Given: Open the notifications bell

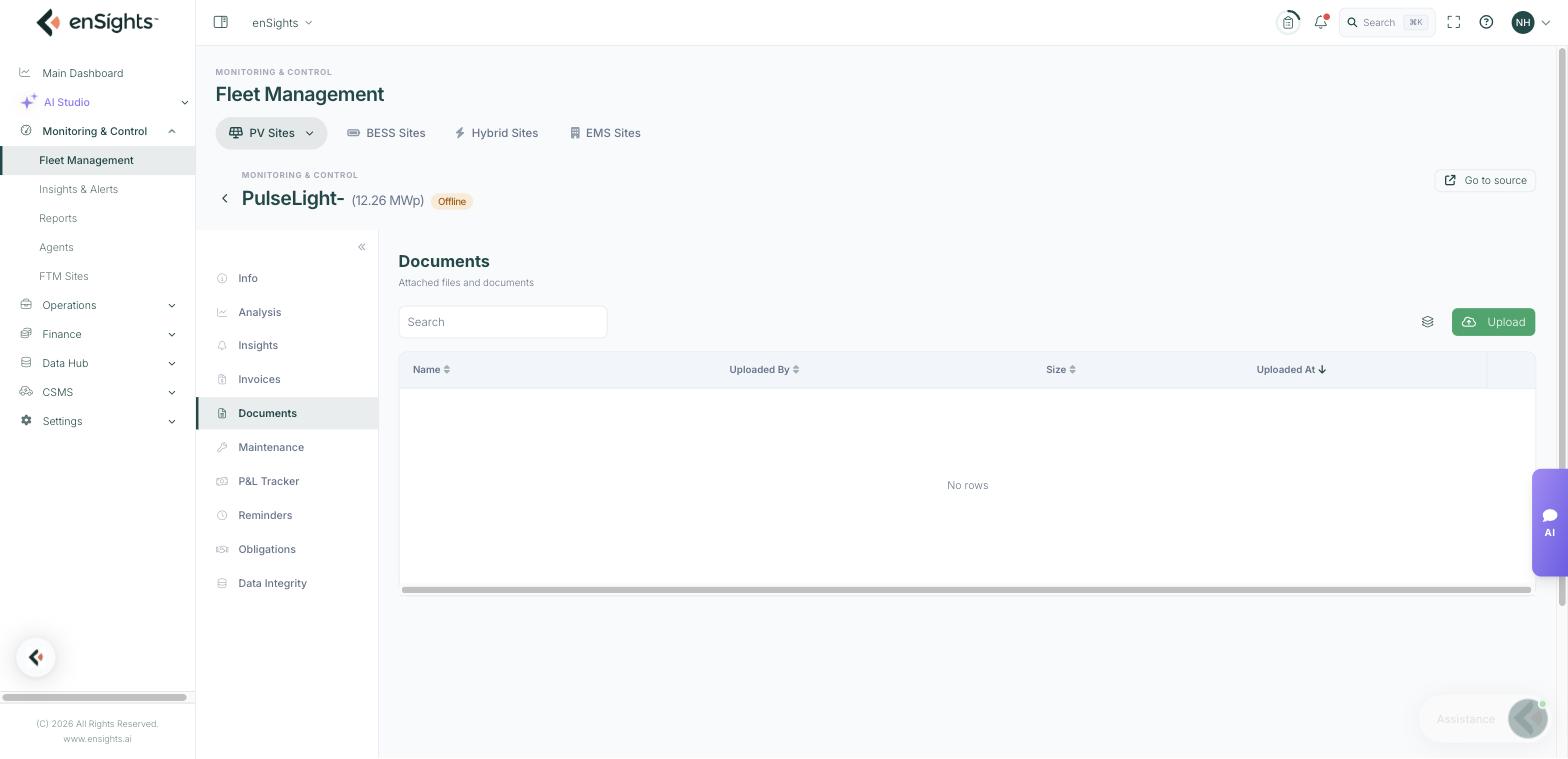Looking at the screenshot, I should click(1321, 22).
